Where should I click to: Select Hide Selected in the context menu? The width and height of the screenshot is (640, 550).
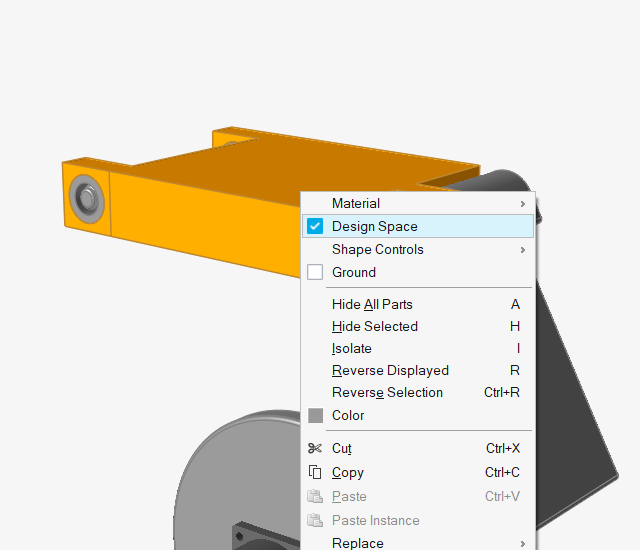(375, 326)
